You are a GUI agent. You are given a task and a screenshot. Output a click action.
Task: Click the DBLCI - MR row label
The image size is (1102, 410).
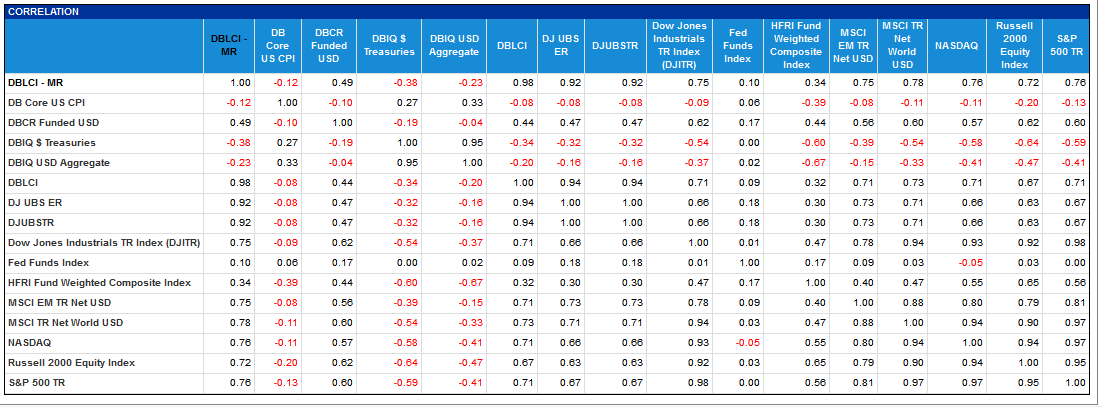pyautogui.click(x=36, y=82)
